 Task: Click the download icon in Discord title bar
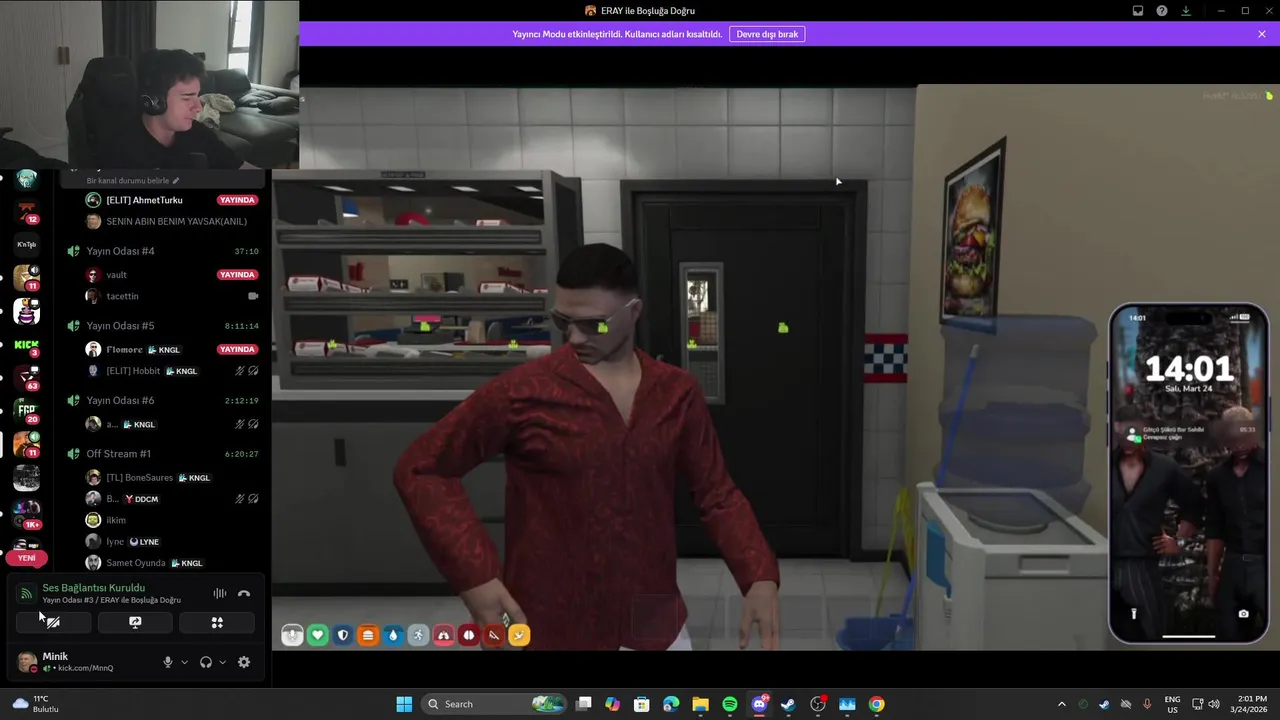click(1186, 11)
